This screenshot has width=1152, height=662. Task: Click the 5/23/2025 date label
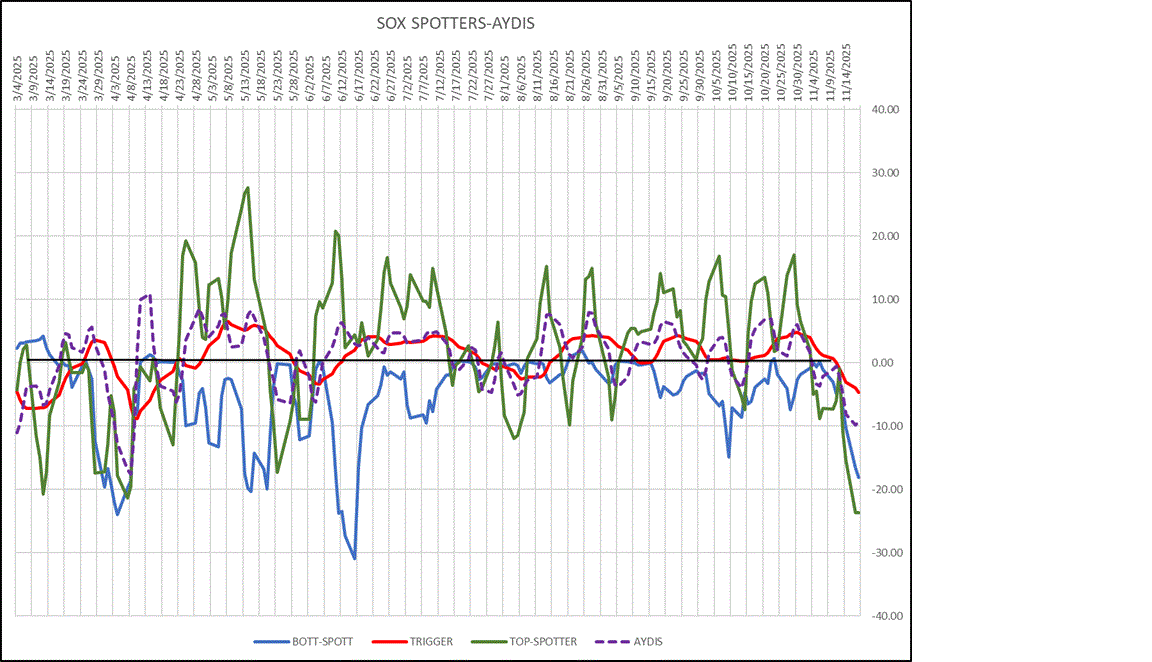(x=278, y=76)
